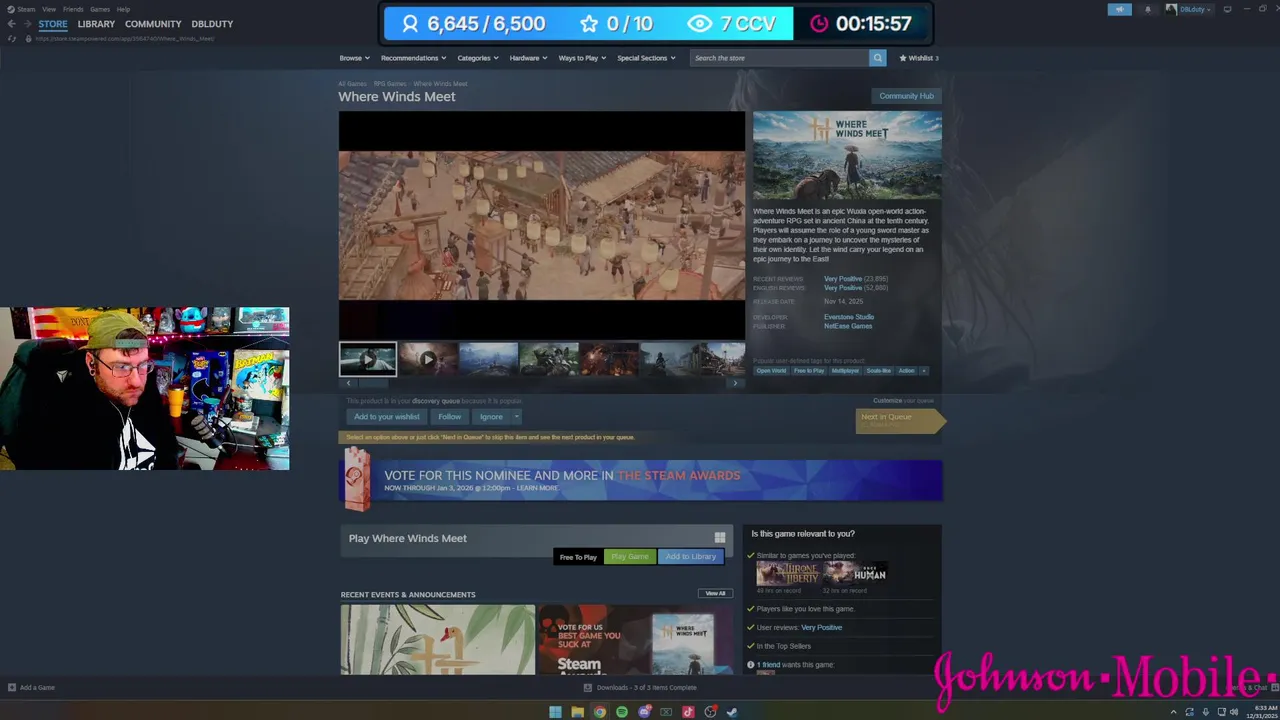1280x720 pixels.
Task: Click the Steam Awards trophy icon
Action: coord(356,479)
